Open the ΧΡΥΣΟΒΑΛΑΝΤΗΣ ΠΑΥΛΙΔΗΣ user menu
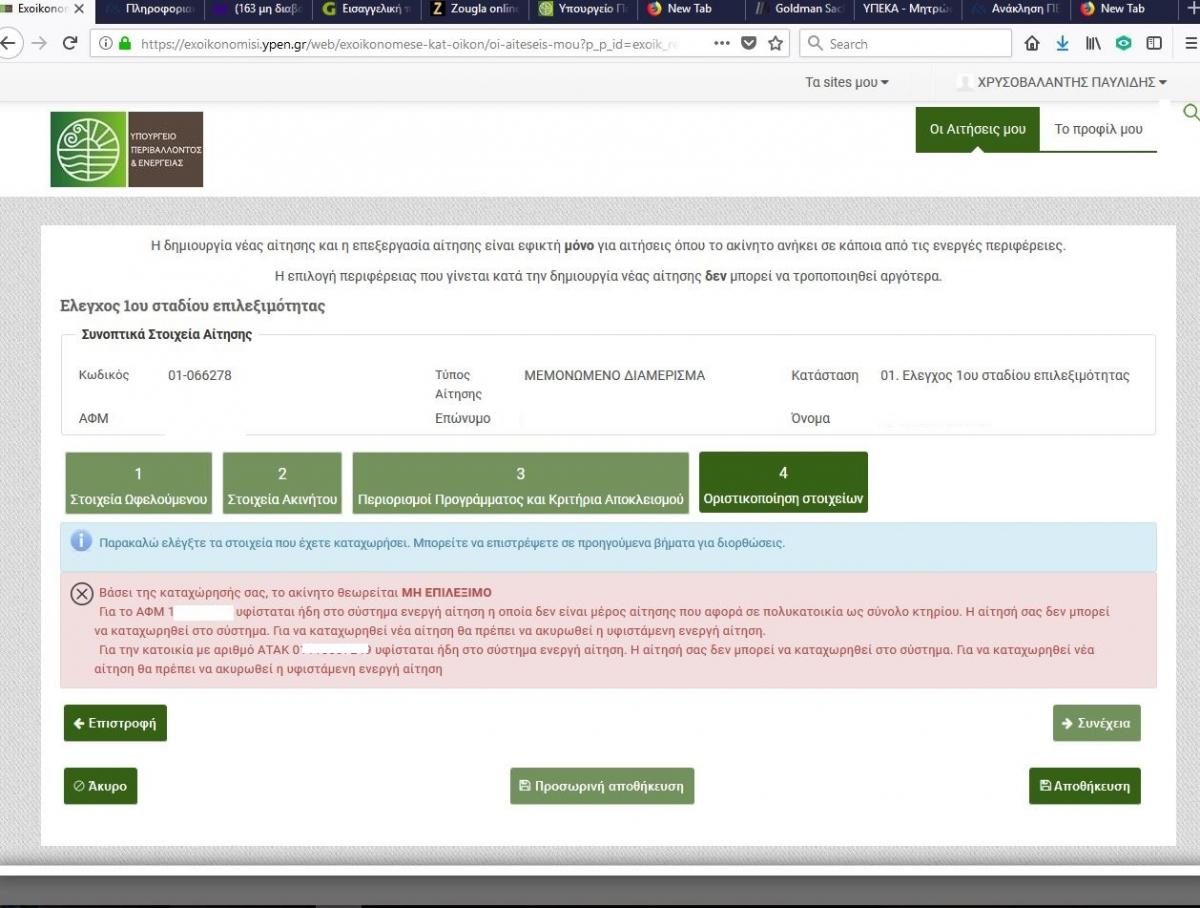Image resolution: width=1200 pixels, height=908 pixels. (x=1071, y=82)
